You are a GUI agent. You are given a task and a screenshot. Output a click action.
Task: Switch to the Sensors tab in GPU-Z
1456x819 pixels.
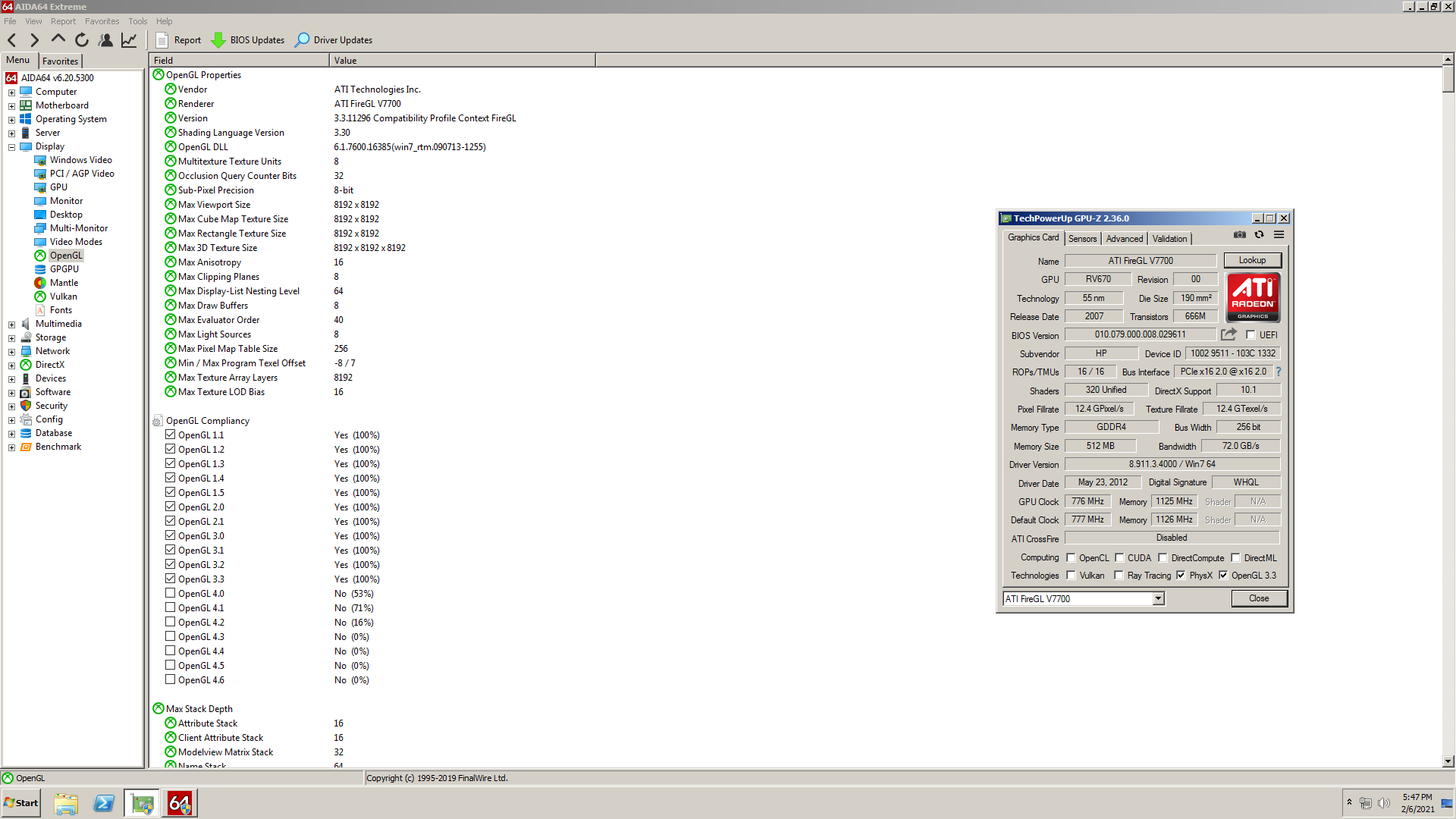1082,239
